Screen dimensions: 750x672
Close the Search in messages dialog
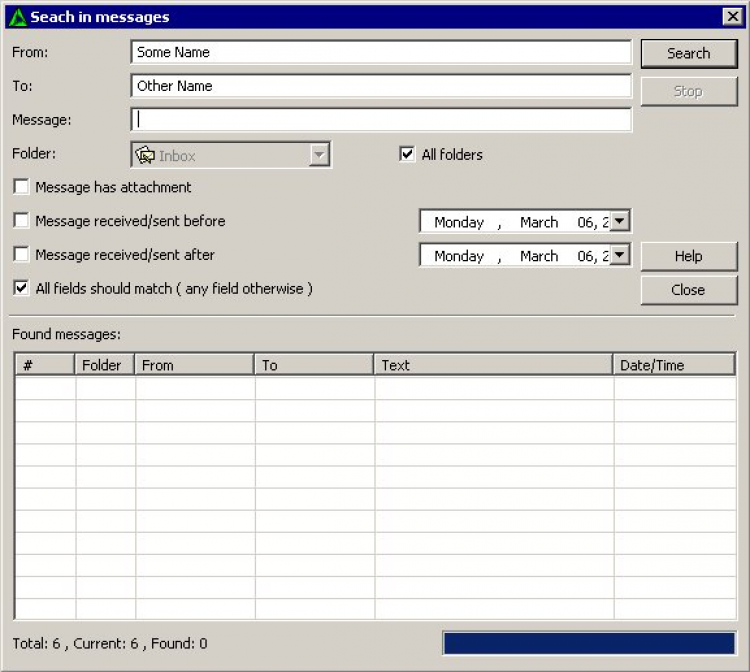[732, 17]
